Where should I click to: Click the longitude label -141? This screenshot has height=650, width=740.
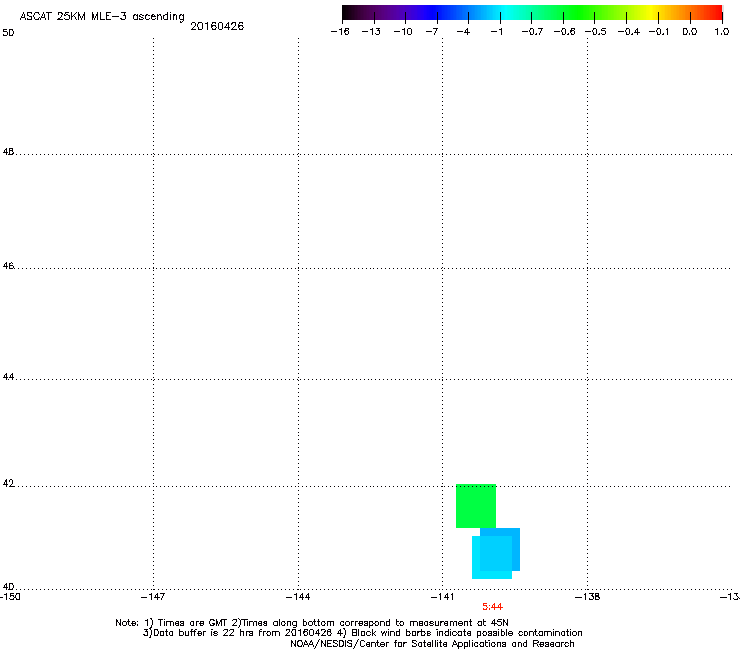click(442, 597)
